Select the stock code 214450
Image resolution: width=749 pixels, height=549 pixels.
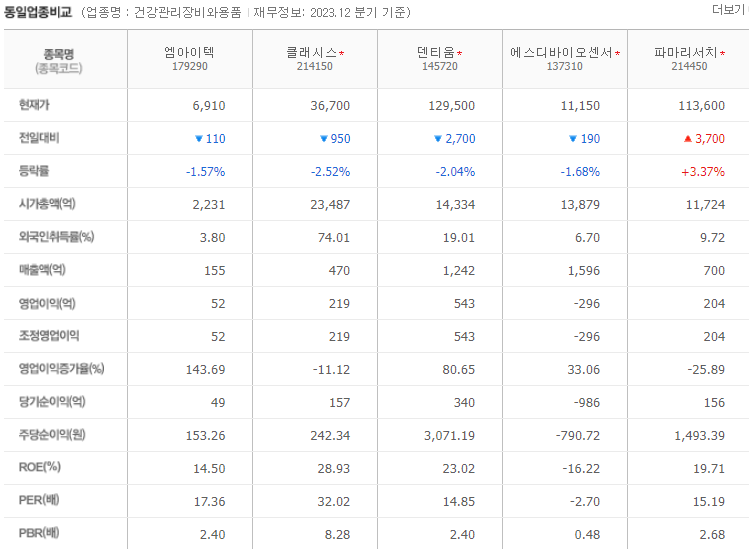(689, 66)
